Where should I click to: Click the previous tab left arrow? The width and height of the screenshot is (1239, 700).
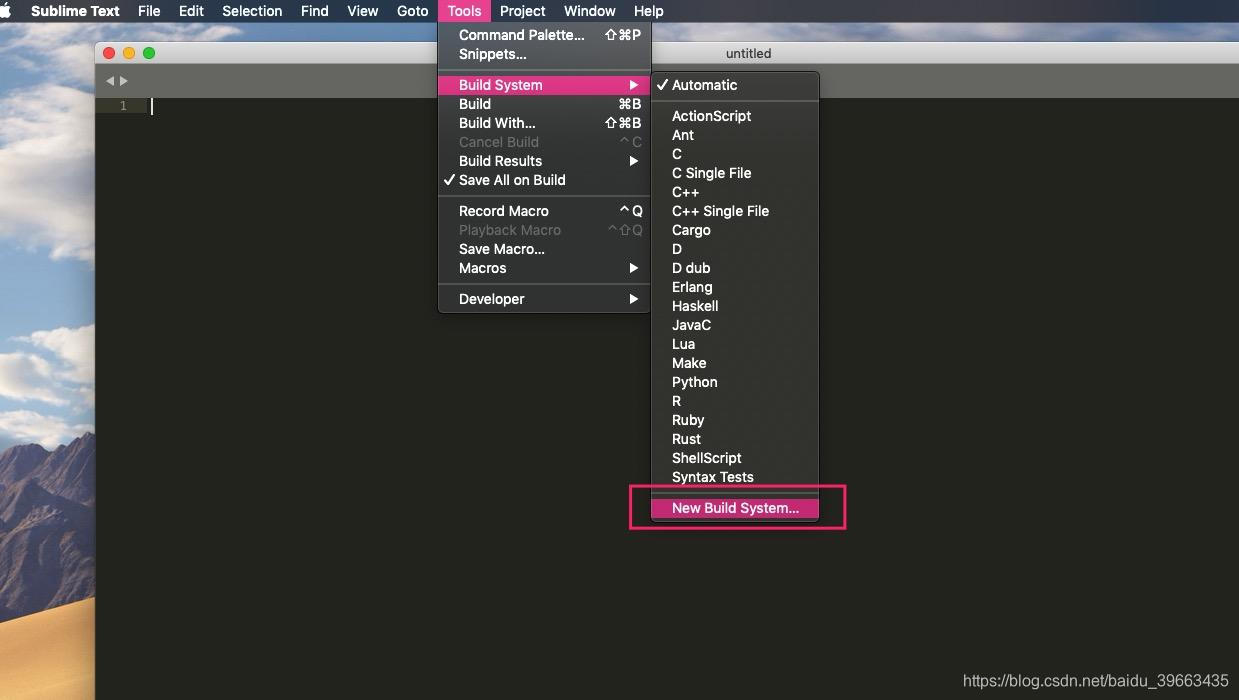pyautogui.click(x=110, y=81)
